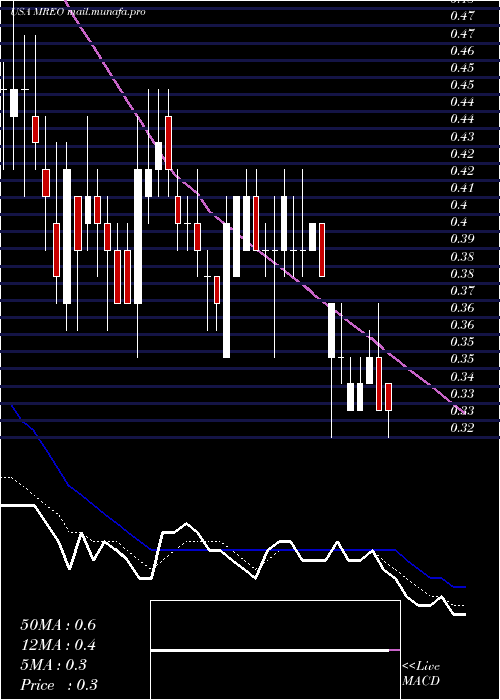Click the 0.37 price axis label
Screen dimensions: 500x700
(462, 291)
